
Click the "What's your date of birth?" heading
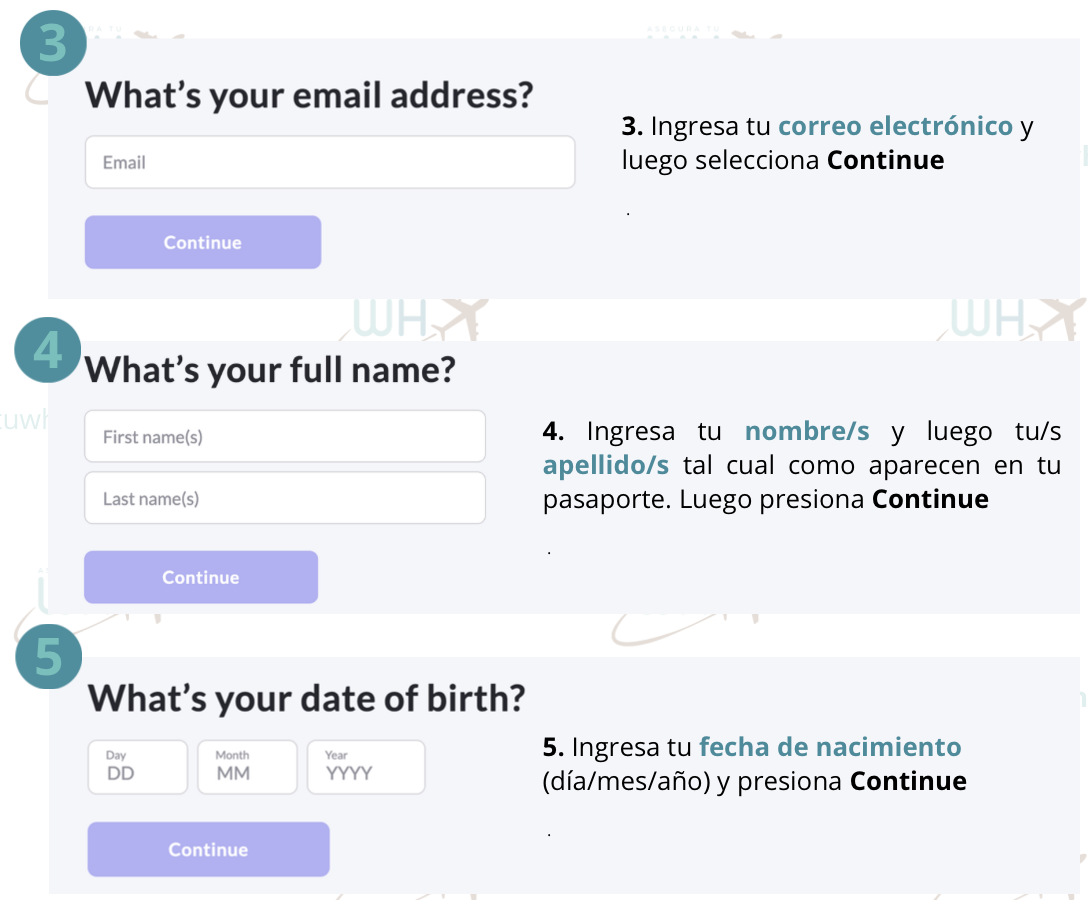[306, 697]
